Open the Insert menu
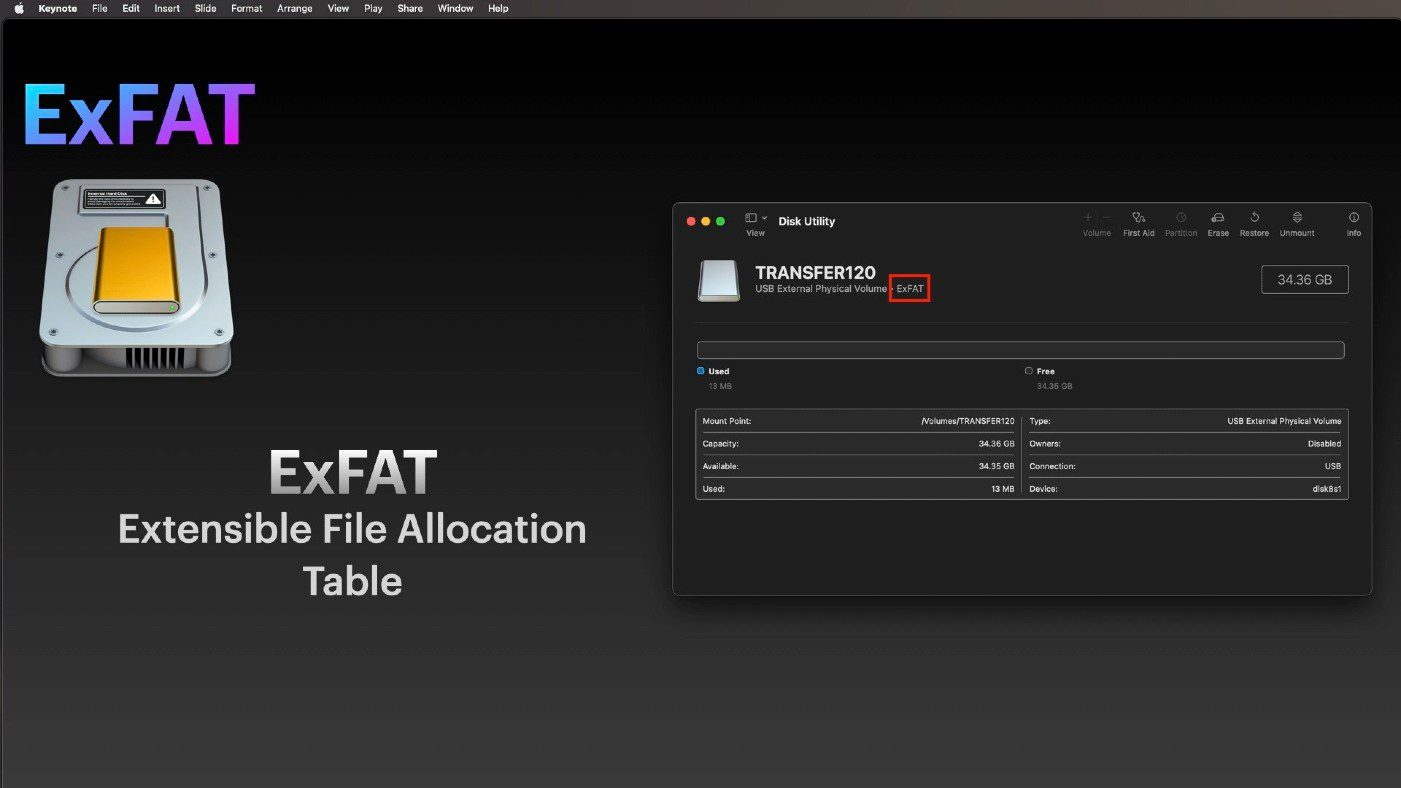 (x=167, y=8)
